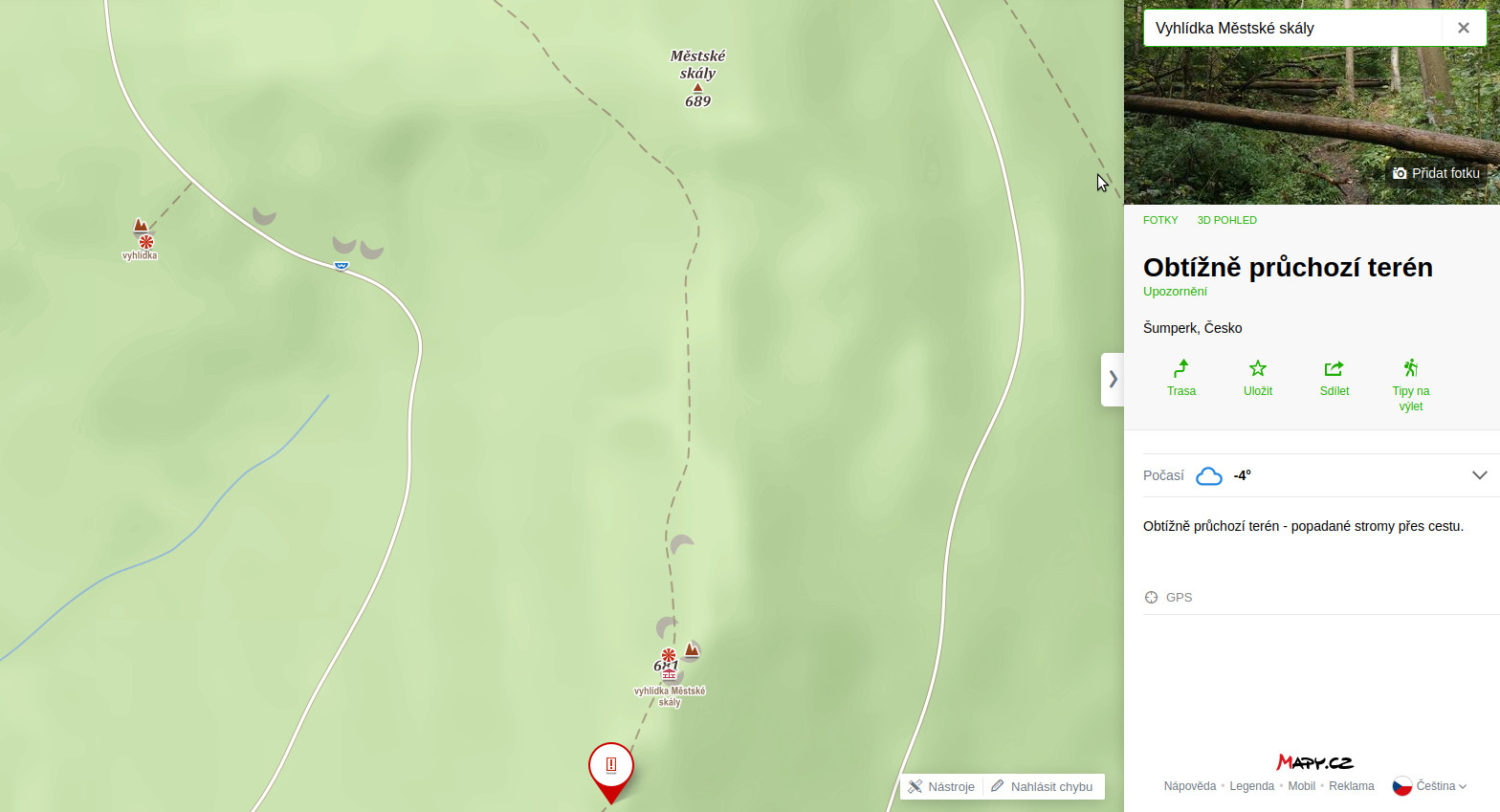This screenshot has width=1500, height=812.
Task: Click Nahlásit chybu button
Action: coord(1043,786)
